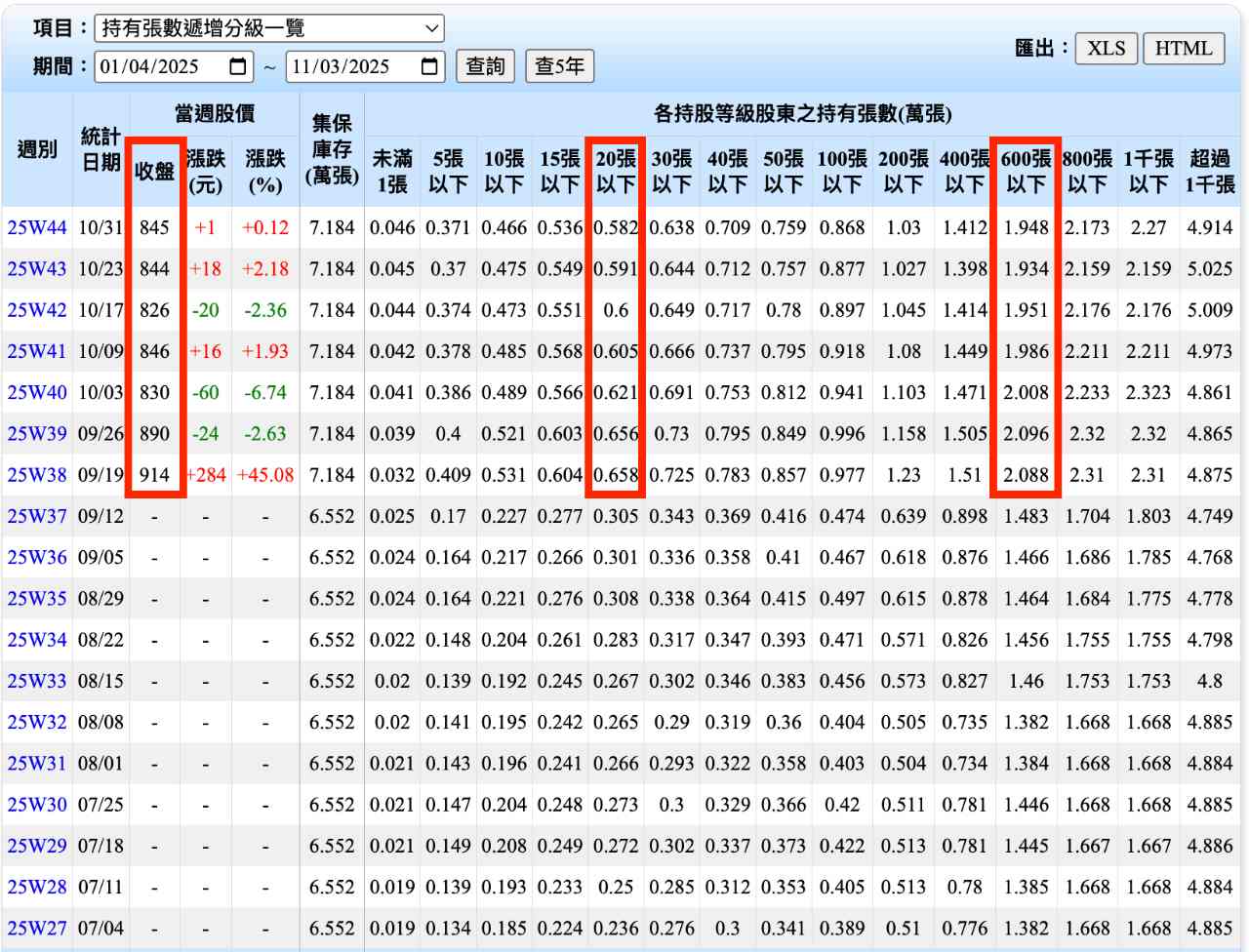Screen dimensions: 1249x952
Task: Open the 25W27 week link
Action: [37, 929]
